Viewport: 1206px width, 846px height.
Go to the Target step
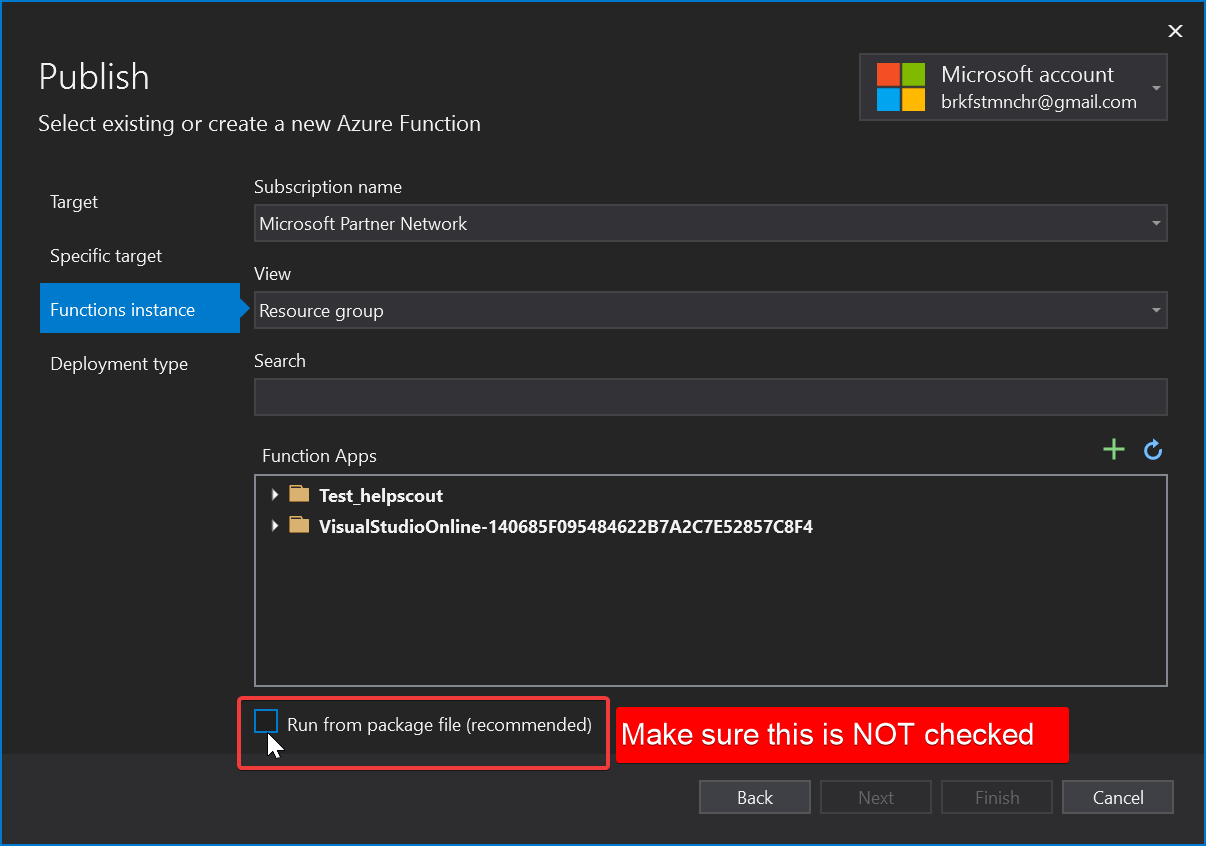tap(74, 202)
